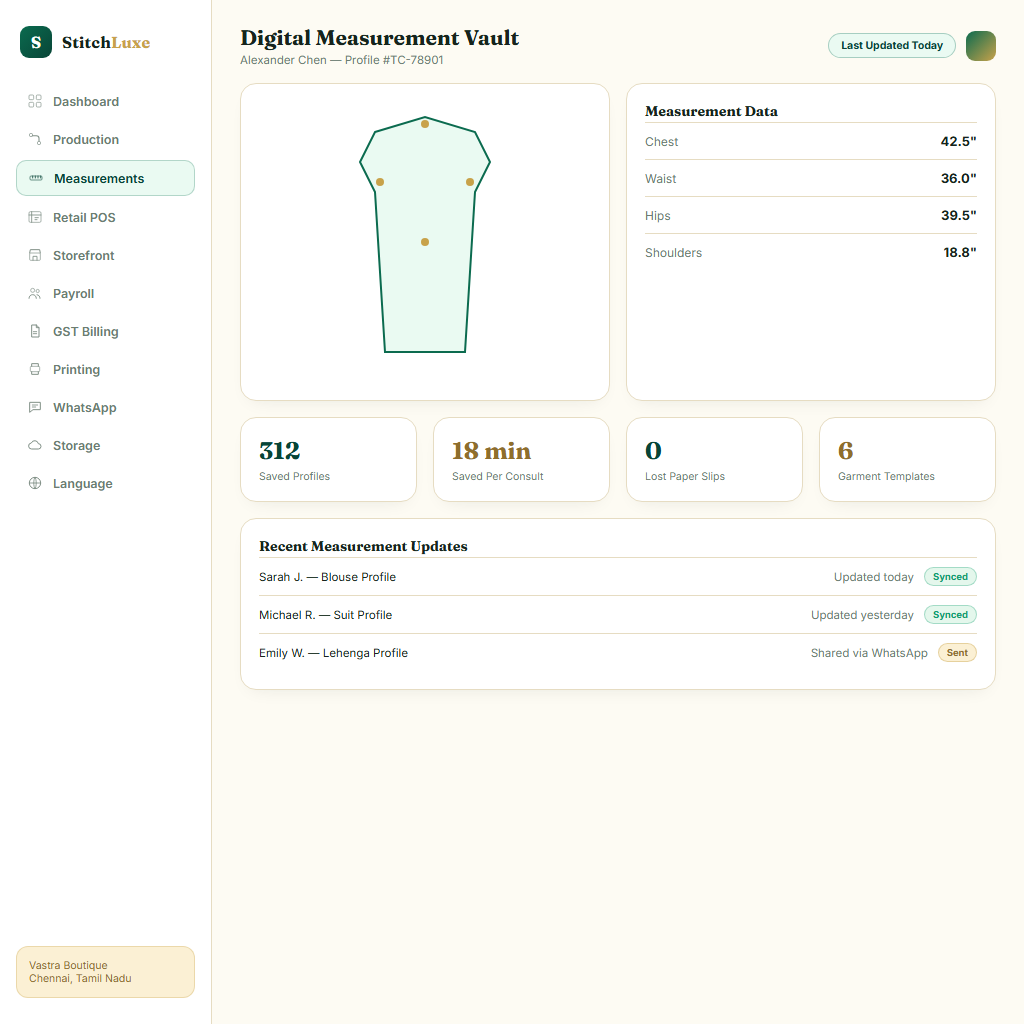The width and height of the screenshot is (1024, 1024).
Task: Open Payroll section
Action: pyautogui.click(x=106, y=293)
